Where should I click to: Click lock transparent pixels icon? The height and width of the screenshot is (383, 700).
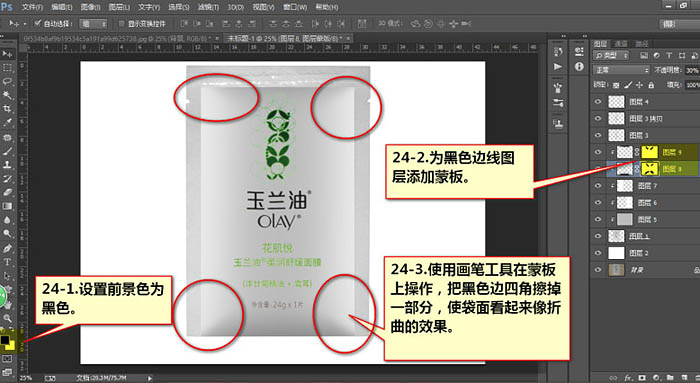point(616,85)
